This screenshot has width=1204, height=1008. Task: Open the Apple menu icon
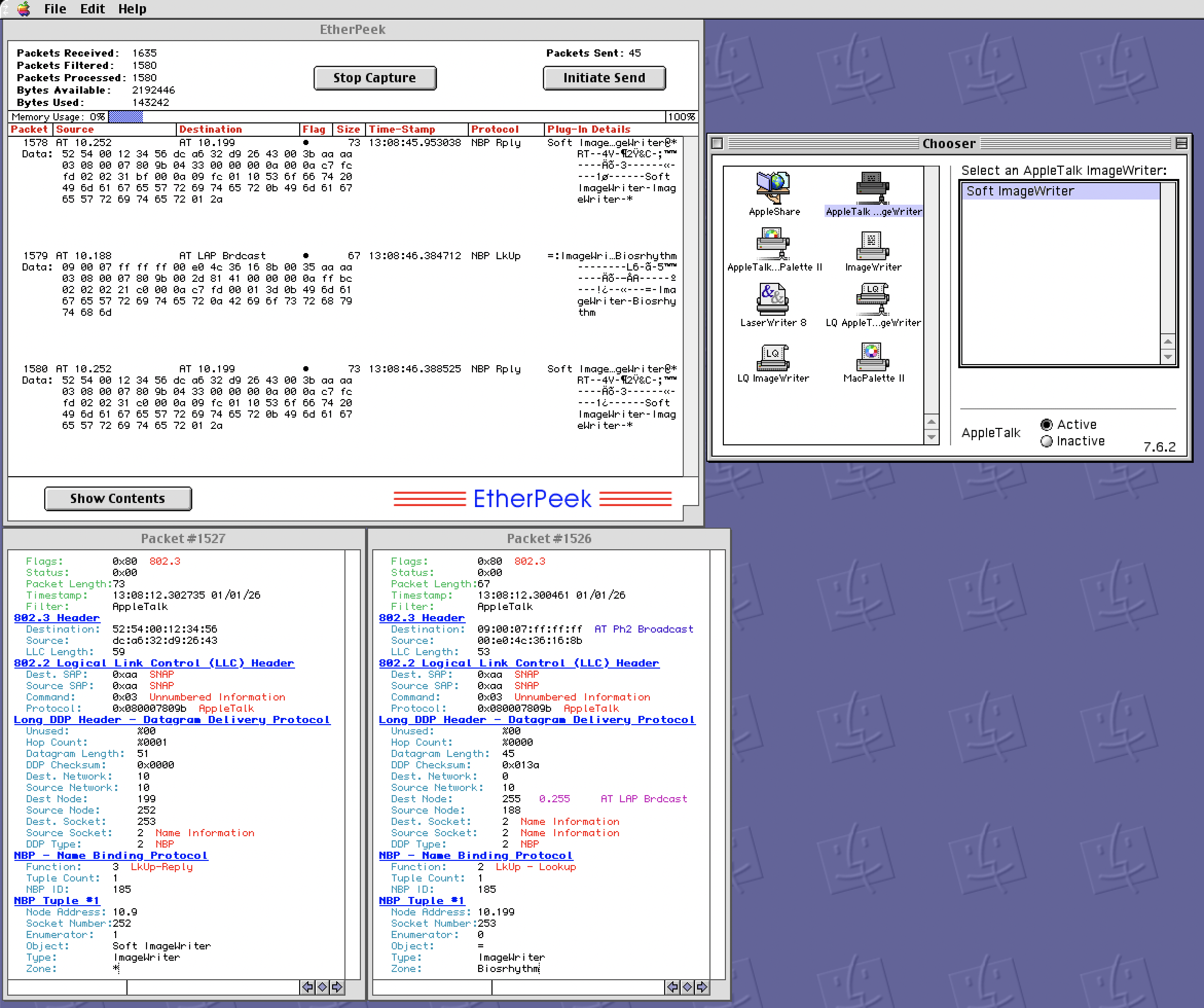[x=24, y=9]
